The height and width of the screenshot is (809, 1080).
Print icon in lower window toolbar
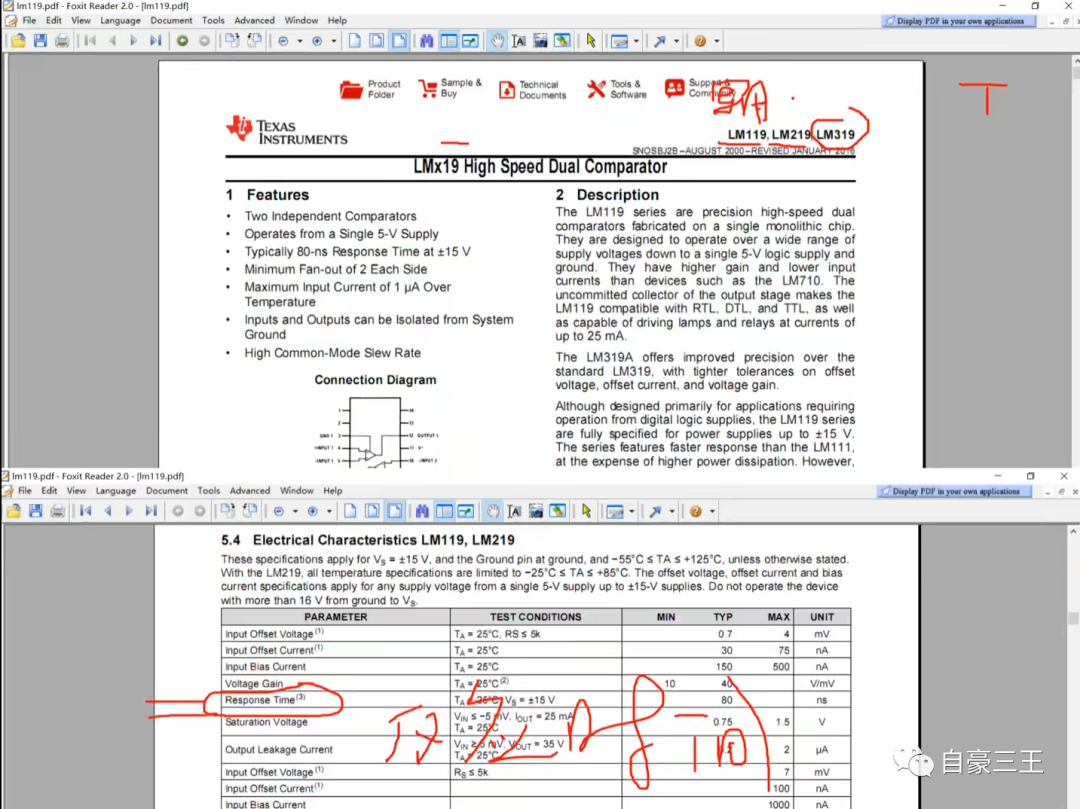click(58, 512)
